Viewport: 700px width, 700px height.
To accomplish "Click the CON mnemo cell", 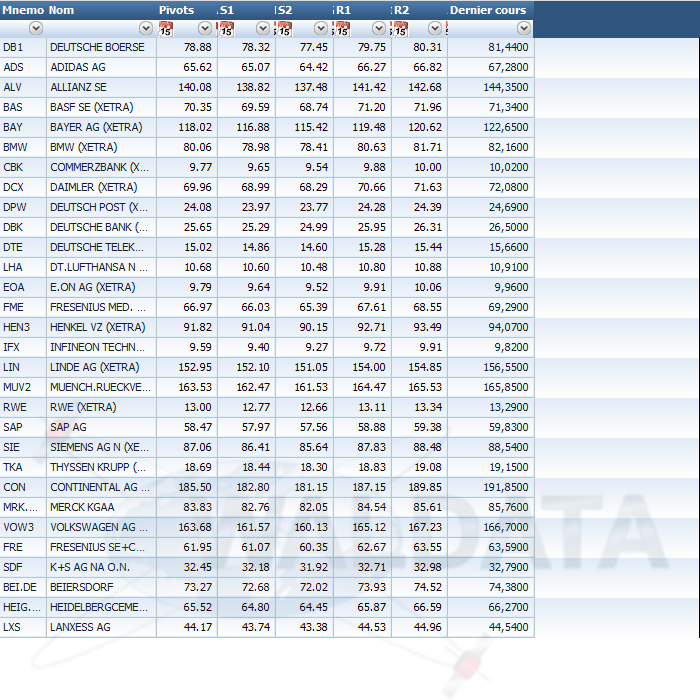I will 23,488.
